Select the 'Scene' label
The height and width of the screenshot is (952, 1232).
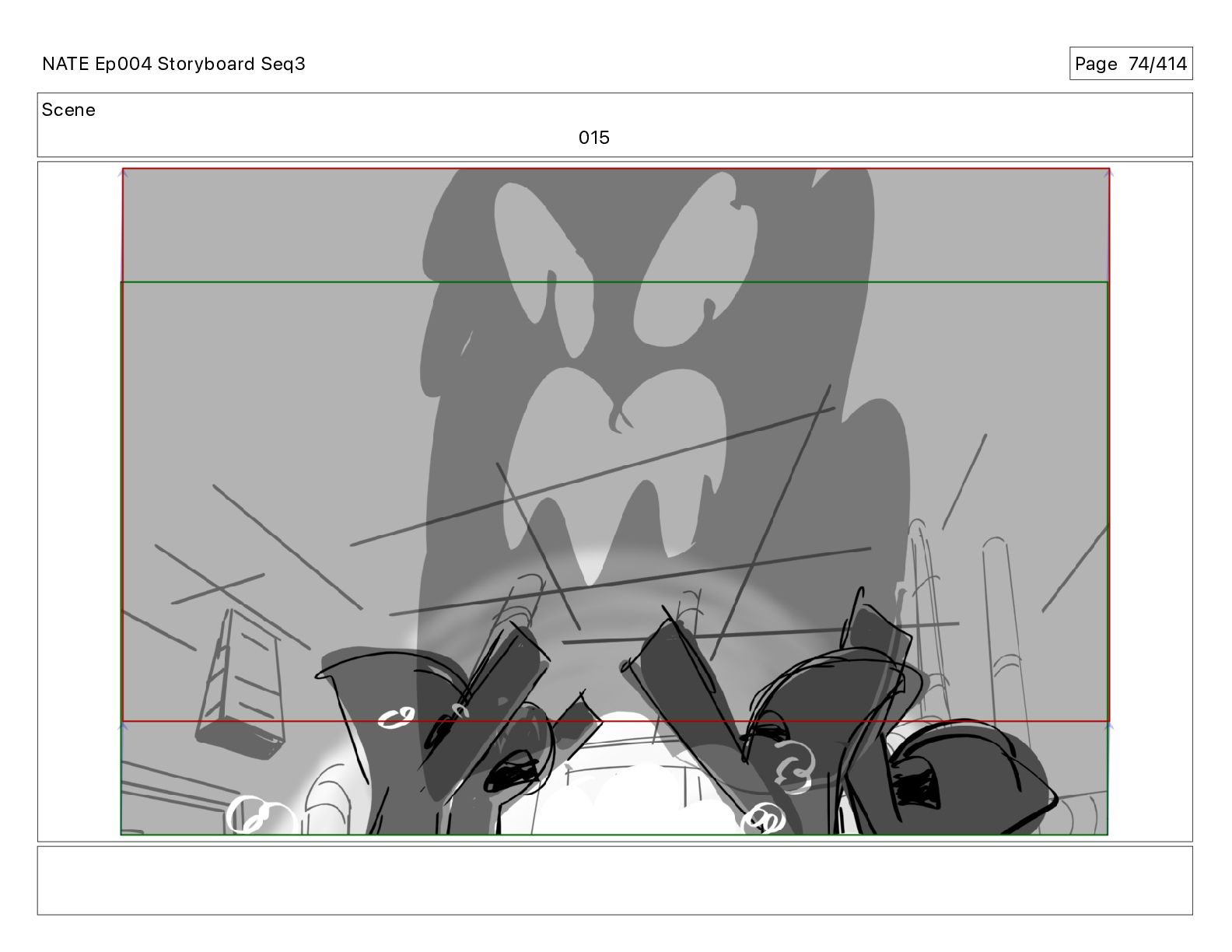tap(68, 110)
